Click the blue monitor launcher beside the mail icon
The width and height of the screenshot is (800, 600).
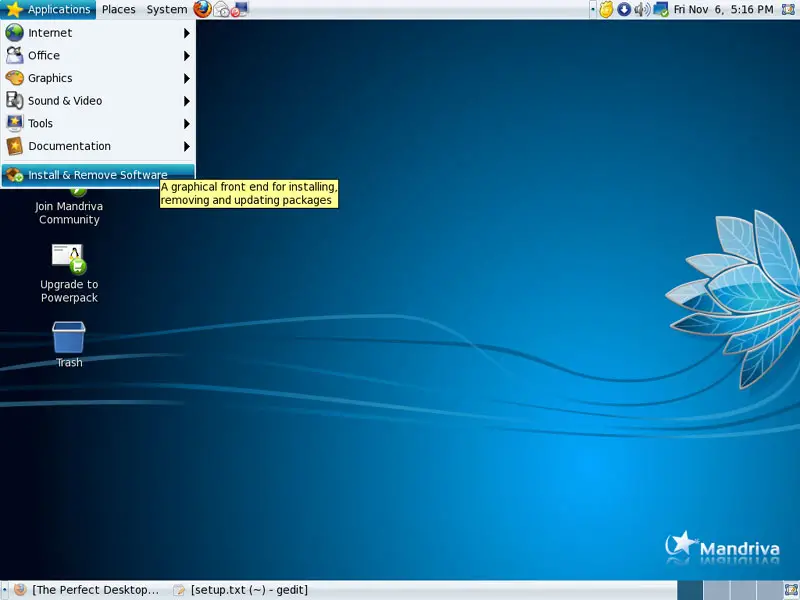[239, 9]
